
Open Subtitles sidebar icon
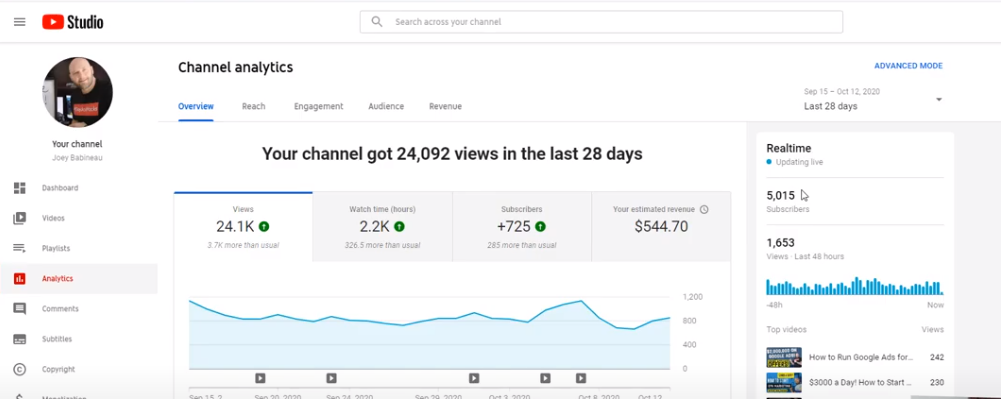(20, 339)
